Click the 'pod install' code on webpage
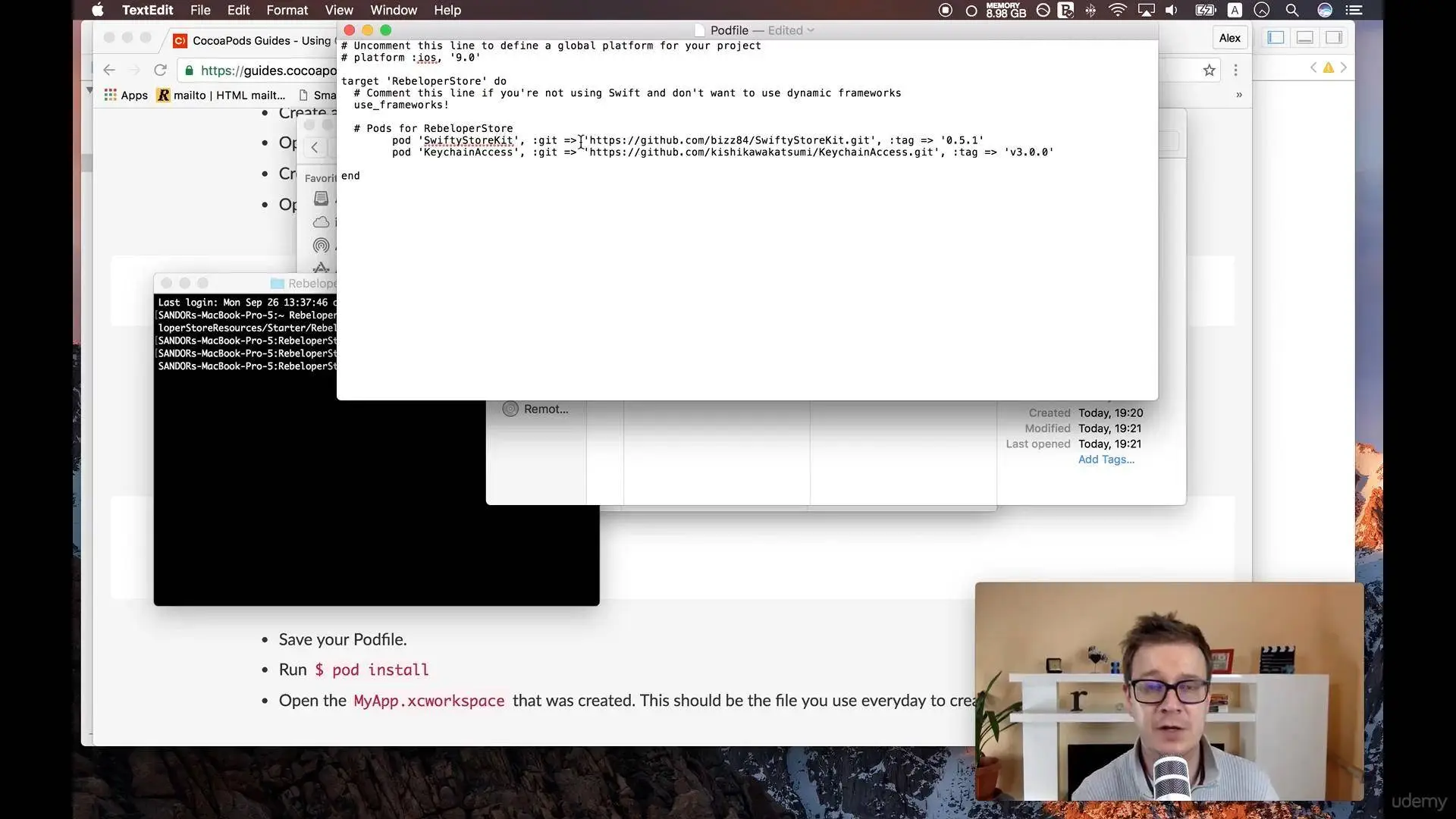This screenshot has width=1456, height=819. pos(380,670)
